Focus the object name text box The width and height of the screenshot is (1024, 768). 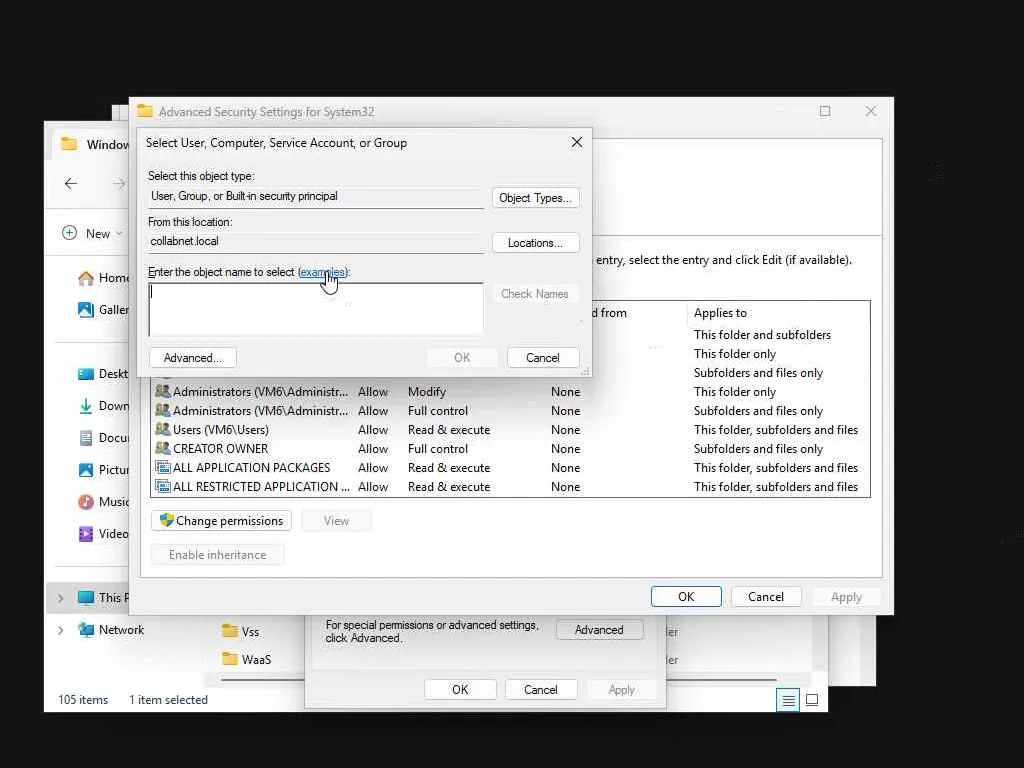pos(316,309)
